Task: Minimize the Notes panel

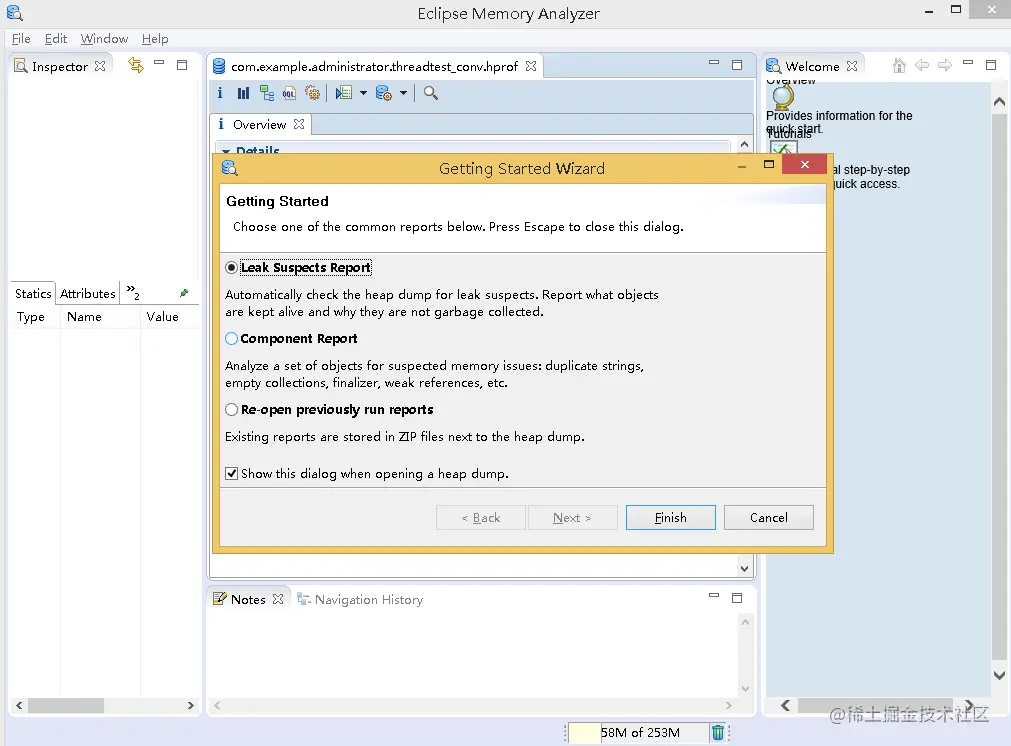Action: pos(714,596)
